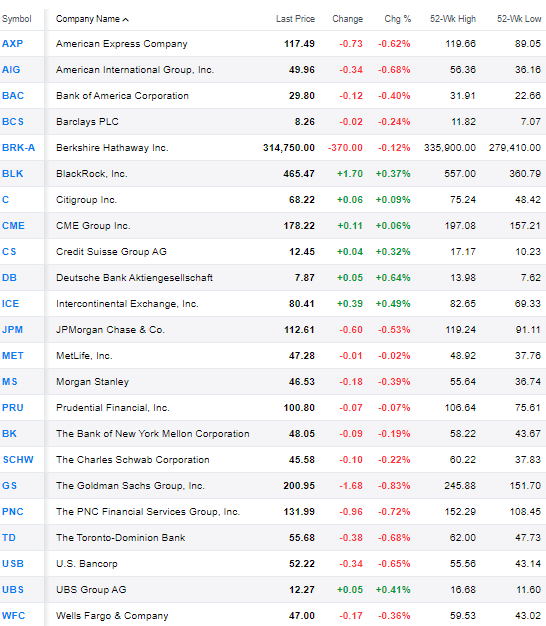The height and width of the screenshot is (626, 546).
Task: Open the BLK ticker link
Action: (12, 173)
